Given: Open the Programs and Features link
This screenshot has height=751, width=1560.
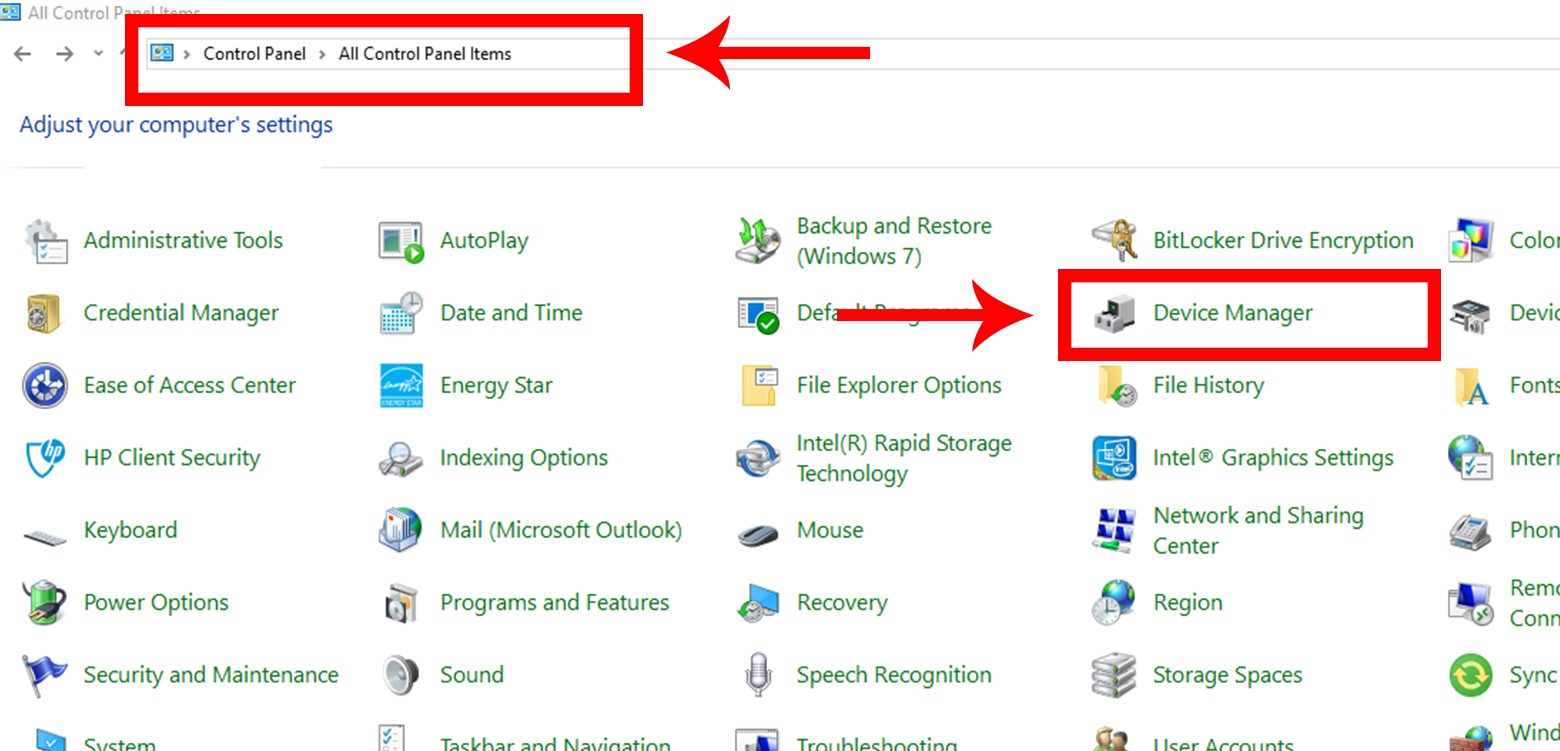Looking at the screenshot, I should click(x=554, y=603).
